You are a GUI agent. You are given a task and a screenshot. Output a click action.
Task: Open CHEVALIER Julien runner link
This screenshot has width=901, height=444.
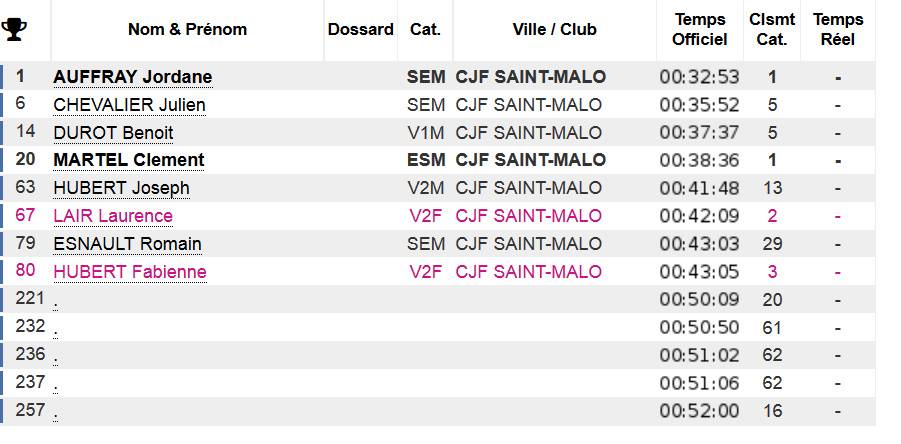click(129, 105)
